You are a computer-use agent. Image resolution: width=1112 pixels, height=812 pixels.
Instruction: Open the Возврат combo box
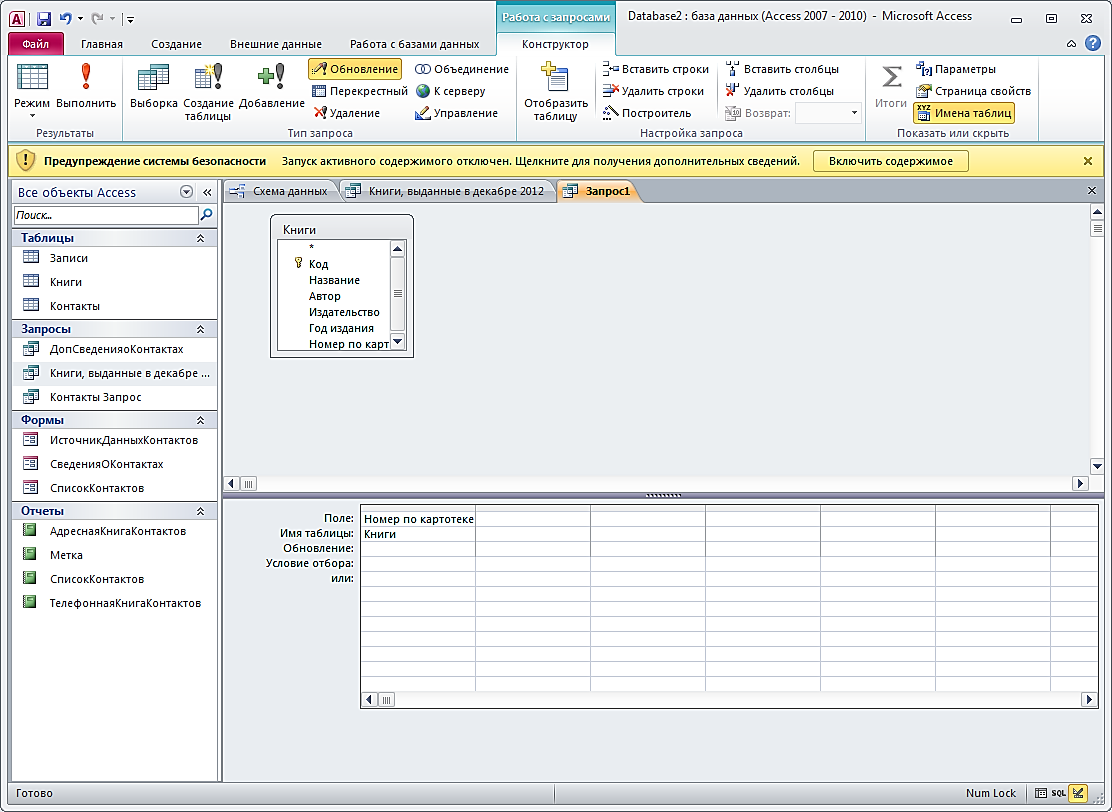coord(828,113)
